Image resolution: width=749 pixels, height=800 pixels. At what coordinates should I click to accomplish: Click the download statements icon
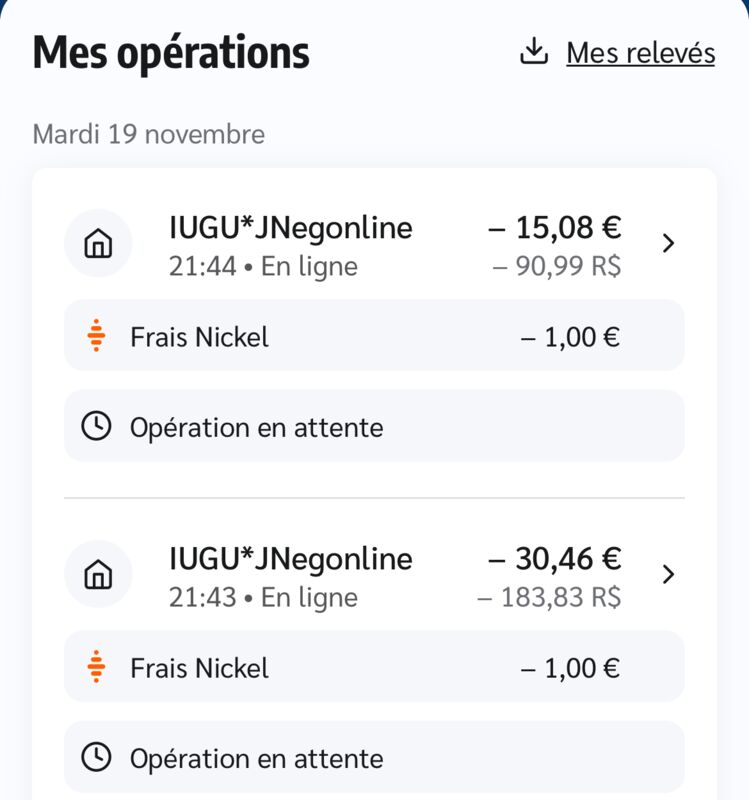[534, 51]
